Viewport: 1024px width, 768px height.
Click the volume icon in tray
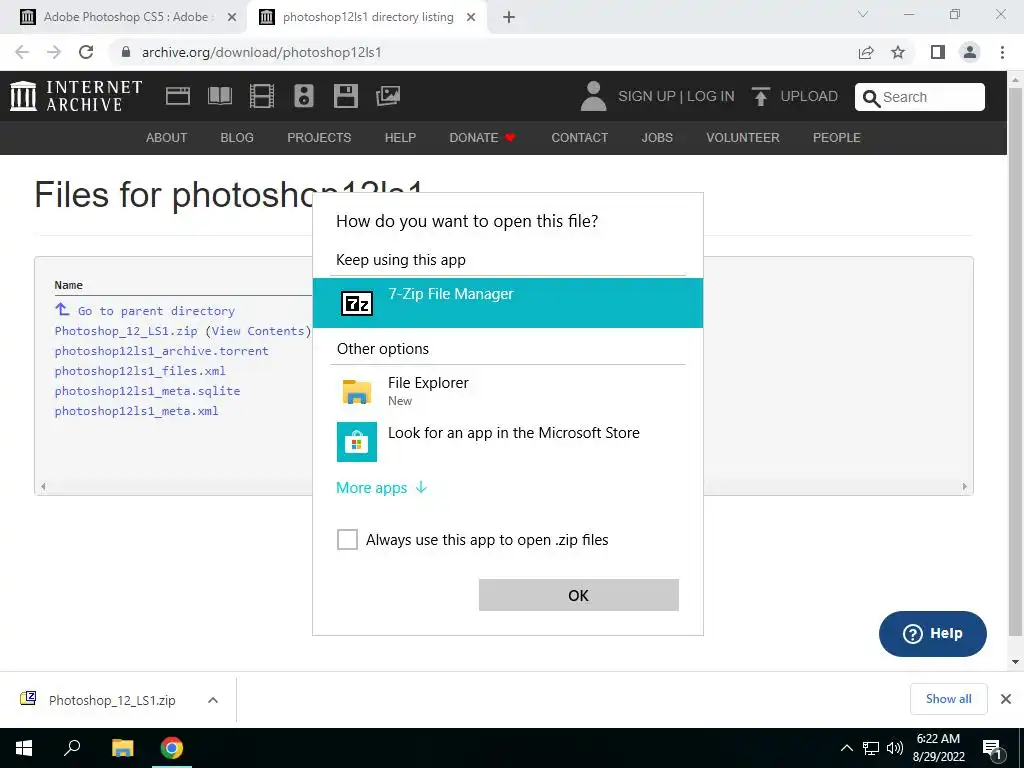click(895, 748)
